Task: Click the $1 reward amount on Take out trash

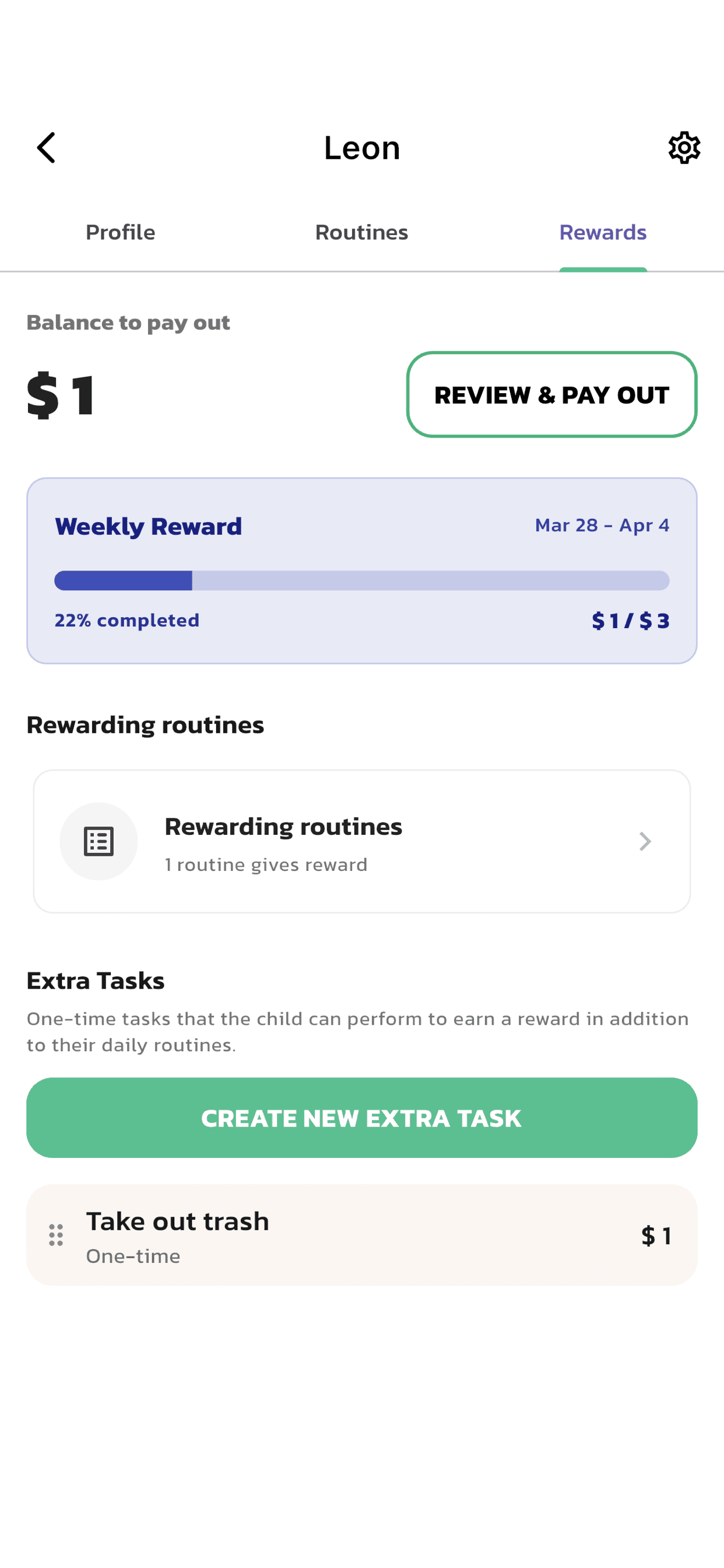Action: point(656,1235)
